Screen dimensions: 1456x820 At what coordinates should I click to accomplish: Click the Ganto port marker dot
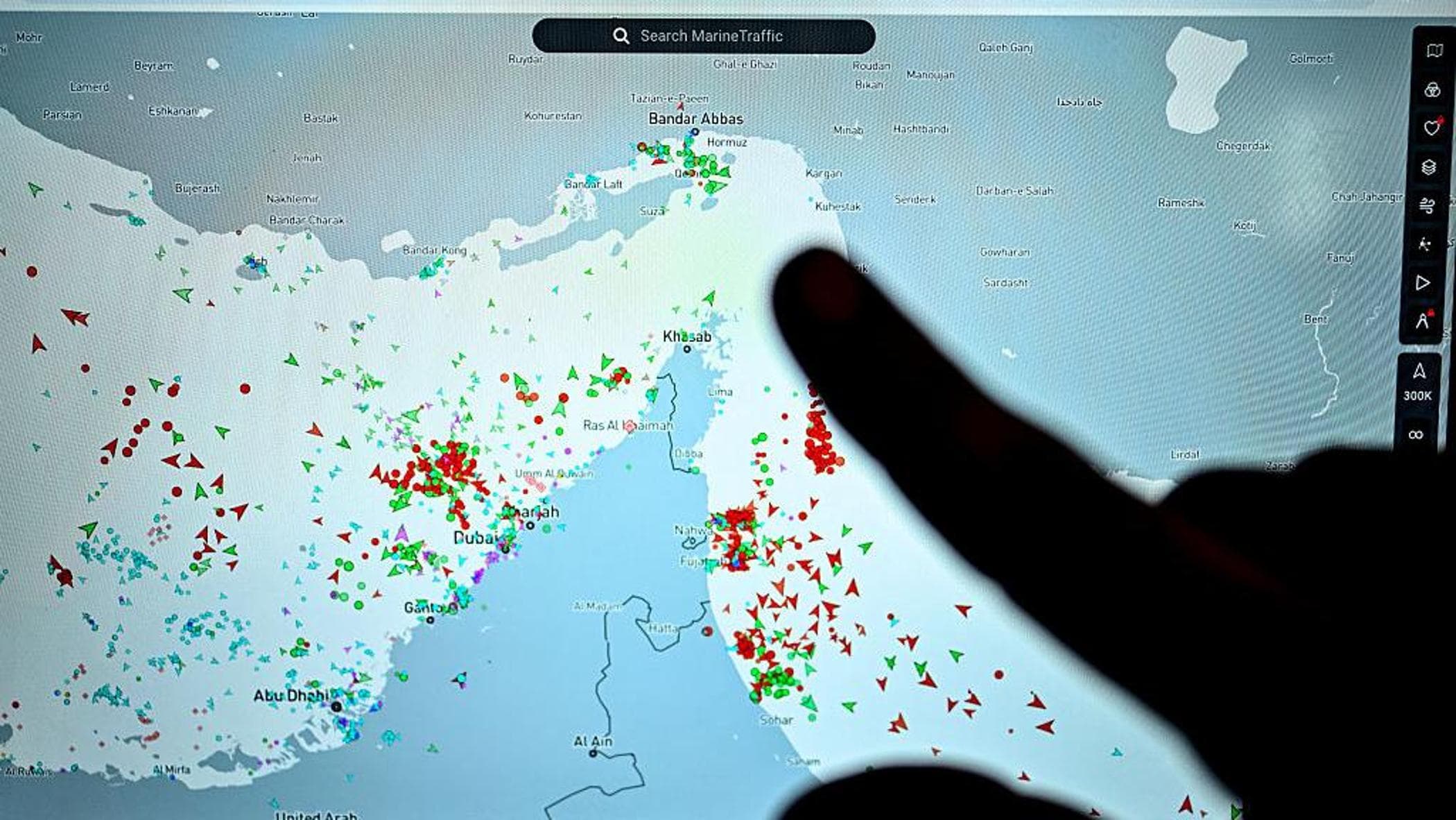430,620
